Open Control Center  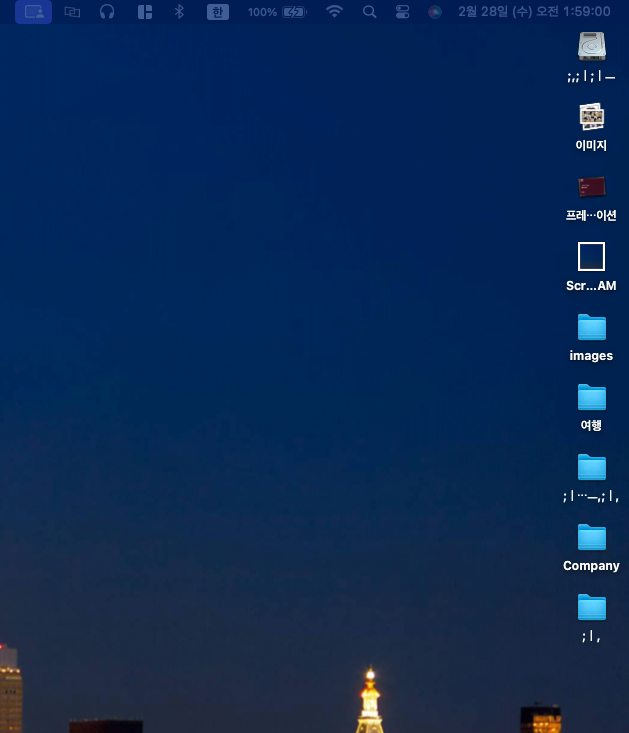[x=403, y=12]
